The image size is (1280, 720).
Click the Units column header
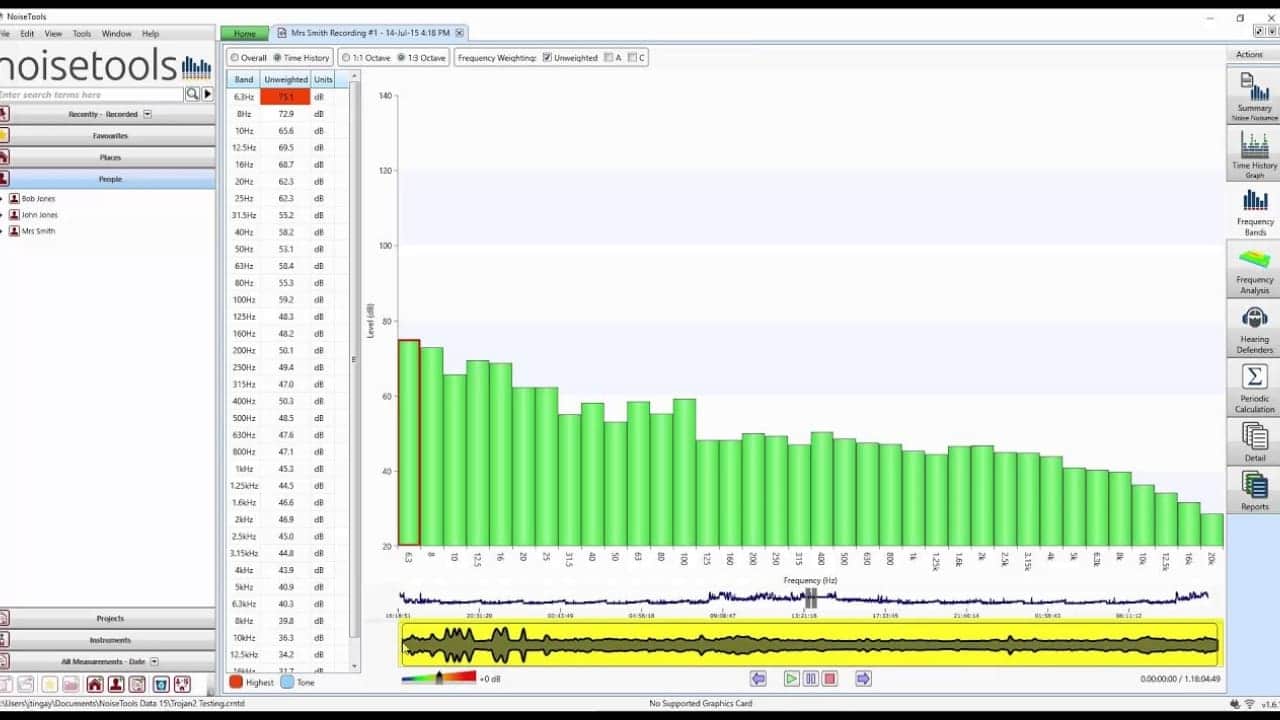pos(323,79)
